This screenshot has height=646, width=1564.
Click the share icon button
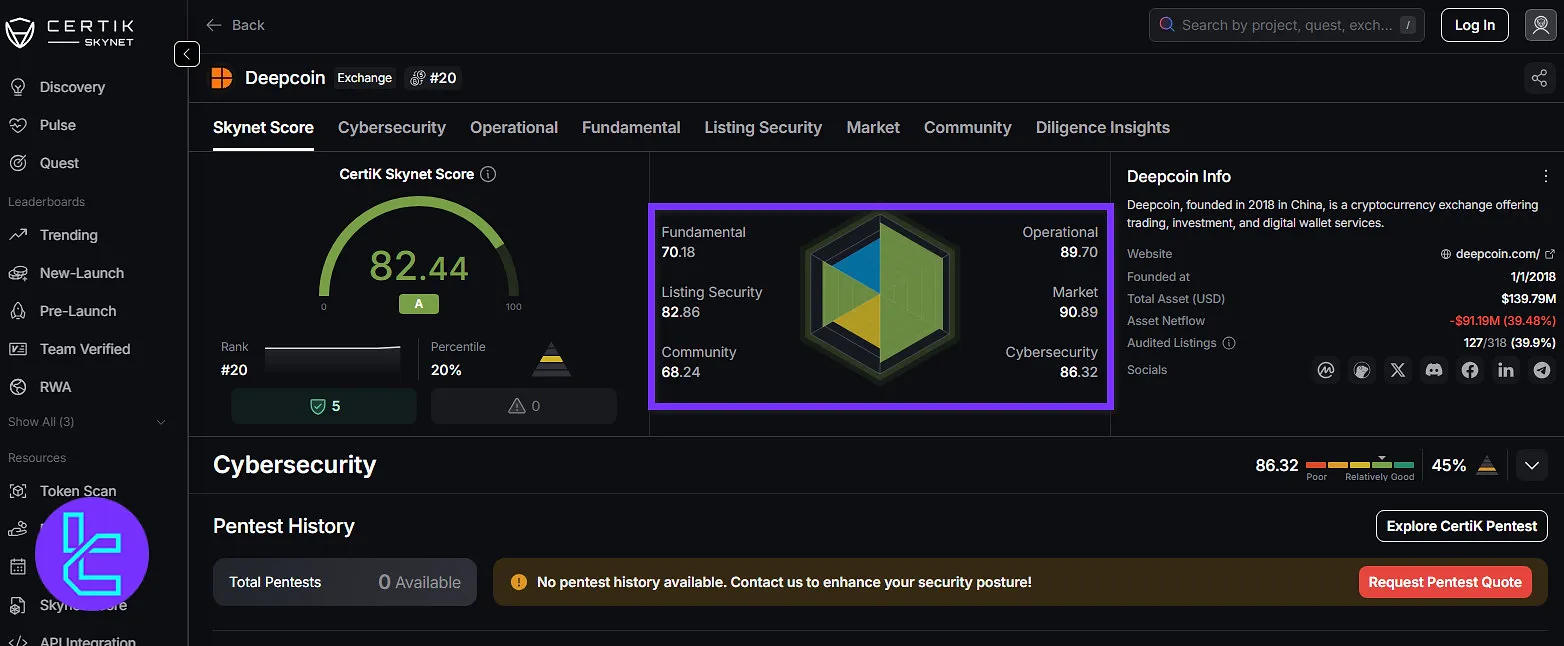1539,78
